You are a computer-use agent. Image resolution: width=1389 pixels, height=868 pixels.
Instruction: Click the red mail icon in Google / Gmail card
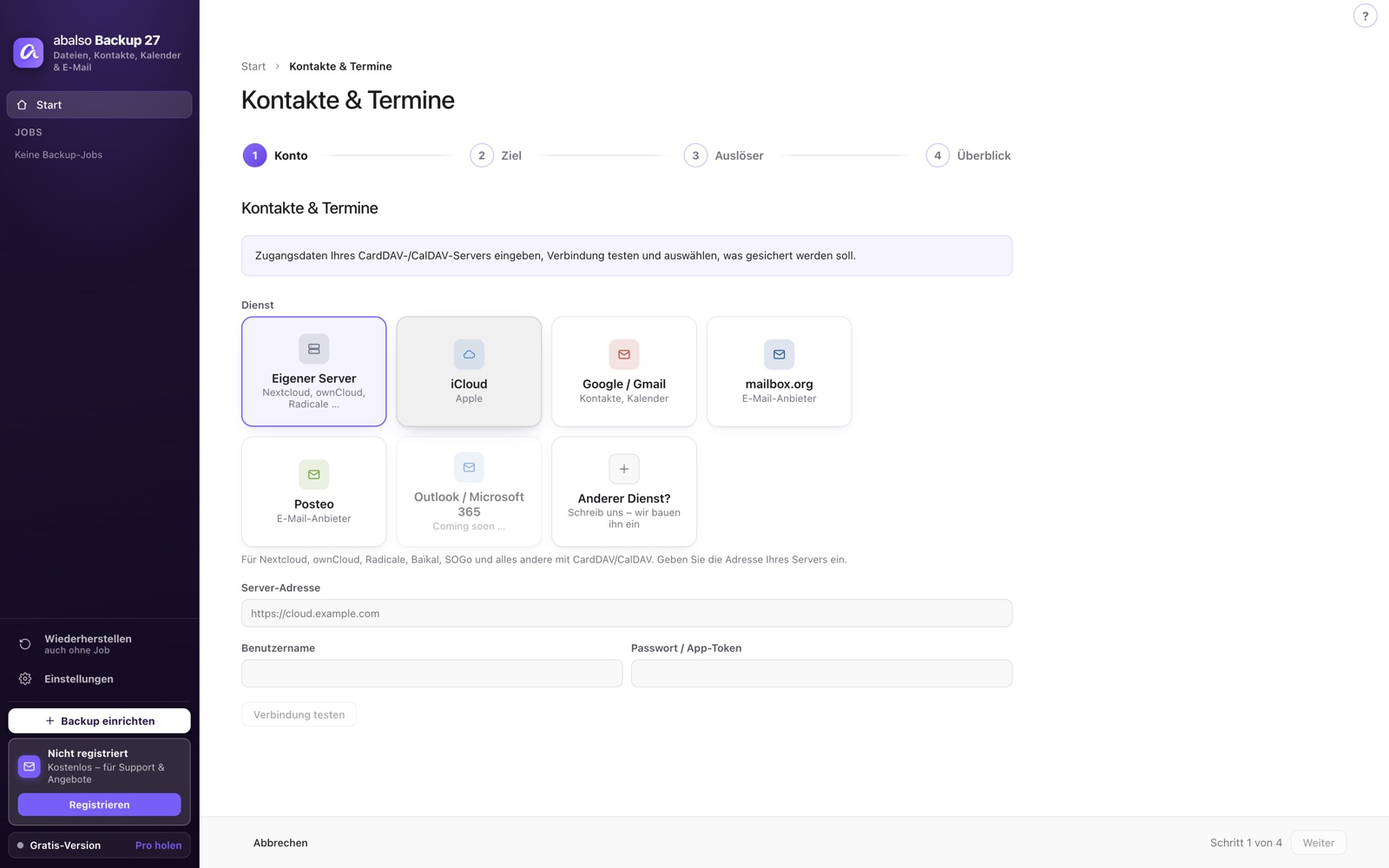624,354
